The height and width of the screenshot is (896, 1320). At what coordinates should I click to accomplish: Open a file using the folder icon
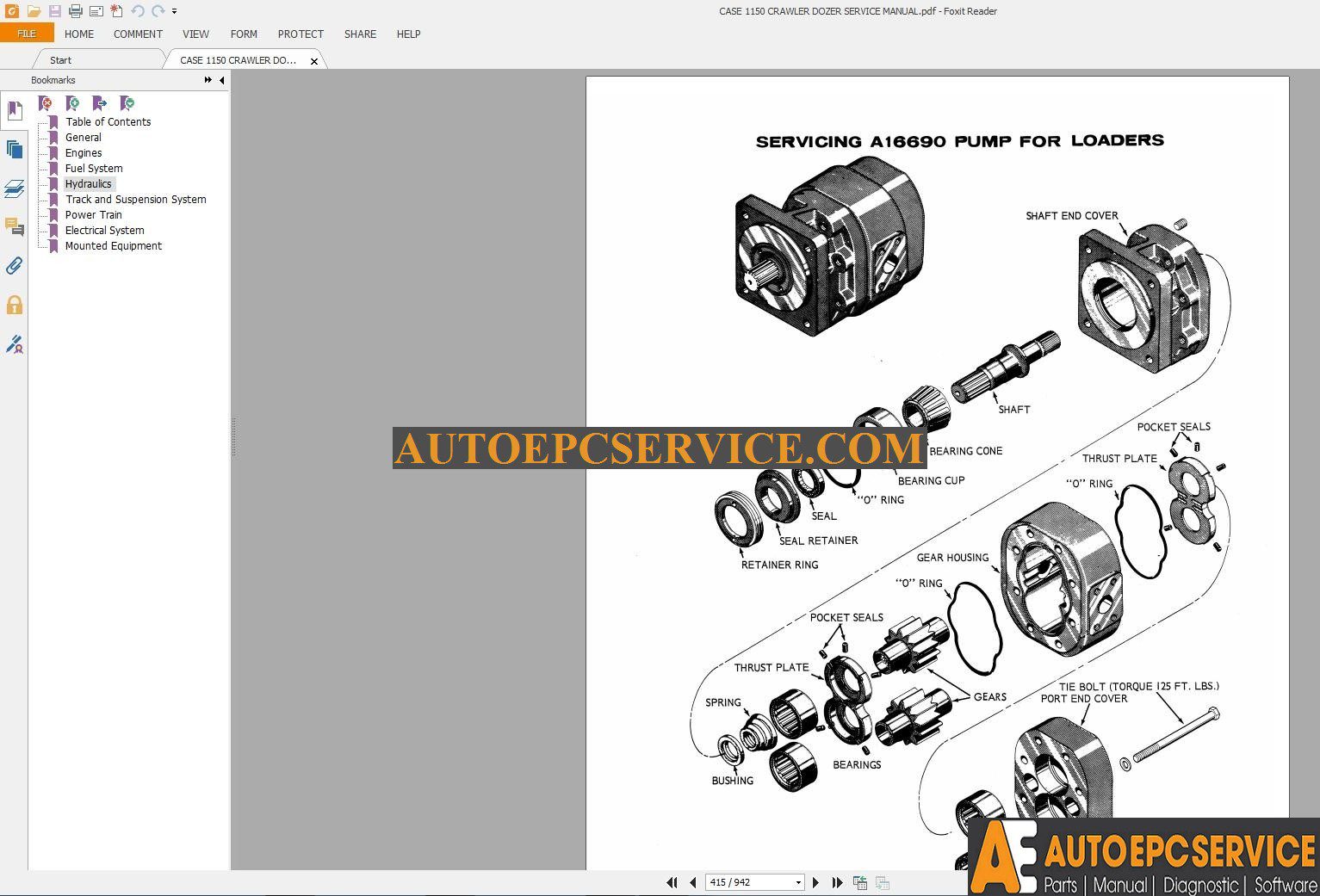34,11
